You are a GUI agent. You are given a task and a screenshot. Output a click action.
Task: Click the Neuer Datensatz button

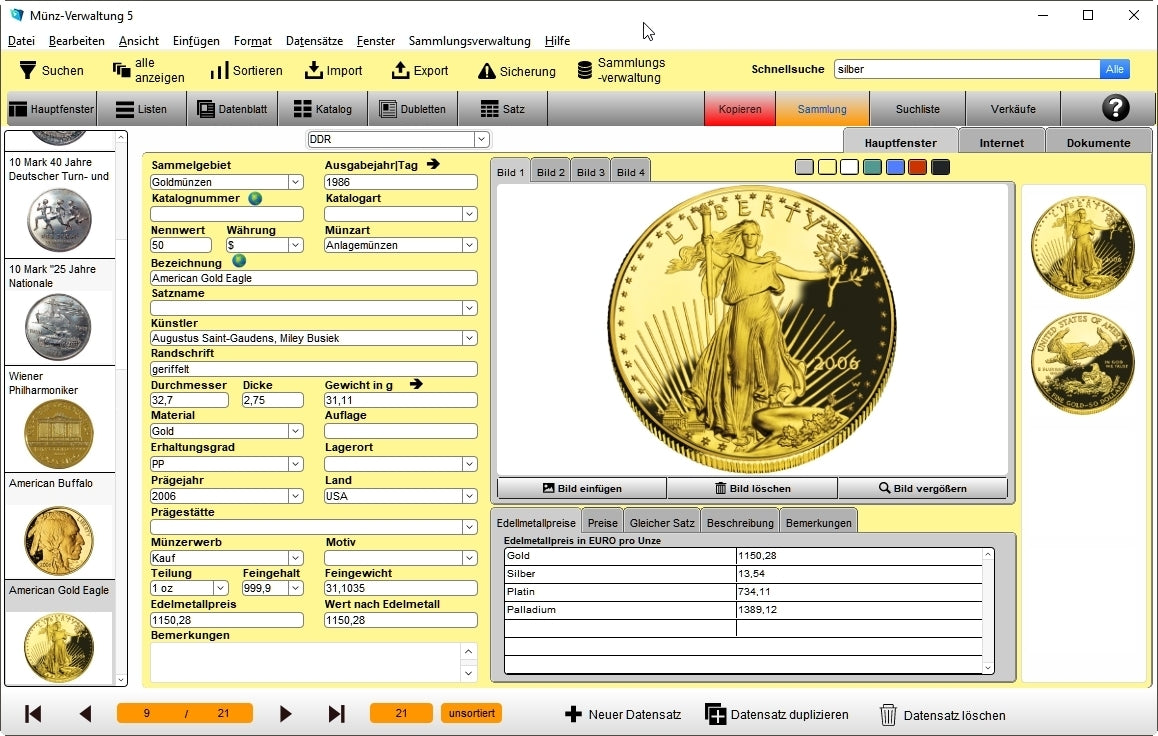click(623, 715)
